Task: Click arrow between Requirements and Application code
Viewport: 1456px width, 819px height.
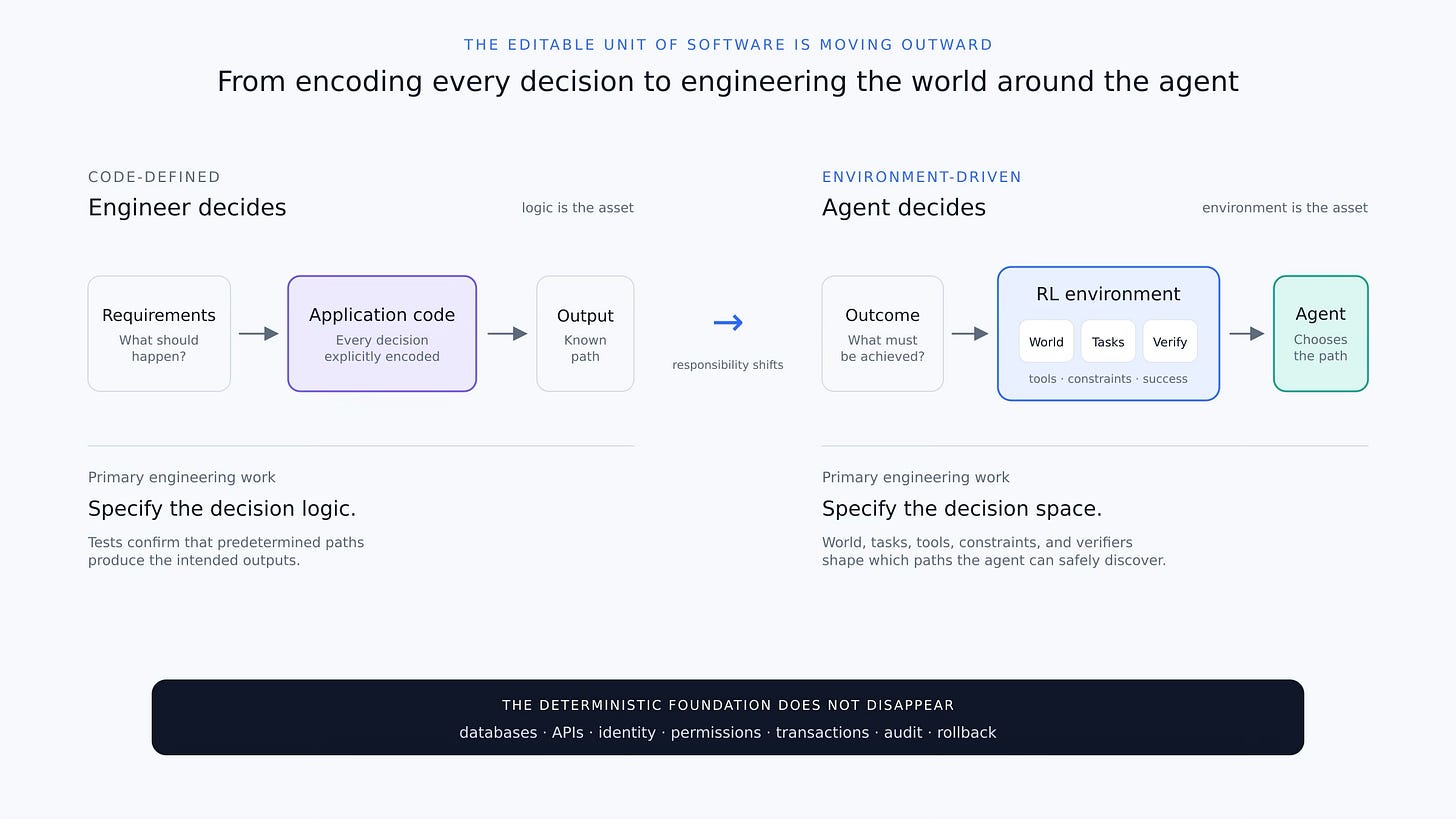Action: pyautogui.click(x=259, y=333)
